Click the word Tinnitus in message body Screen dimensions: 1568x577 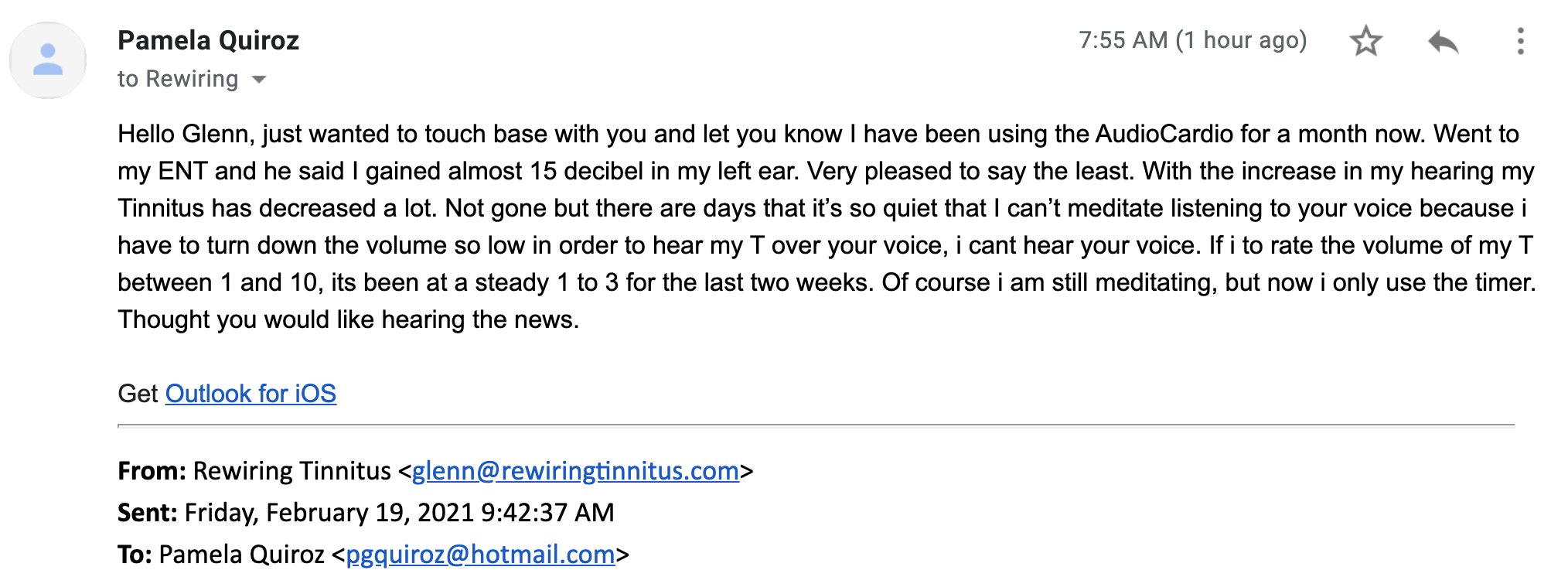[161, 208]
